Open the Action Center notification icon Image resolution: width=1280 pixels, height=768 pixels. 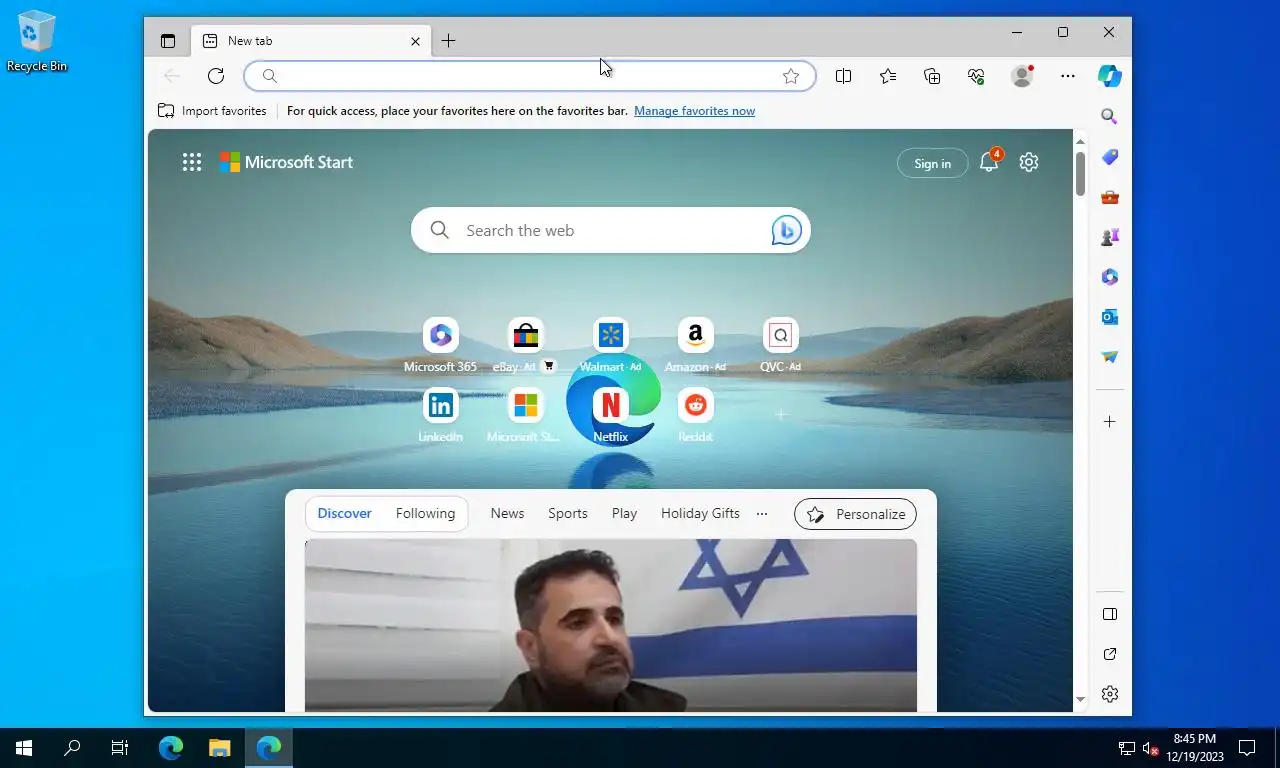1247,748
